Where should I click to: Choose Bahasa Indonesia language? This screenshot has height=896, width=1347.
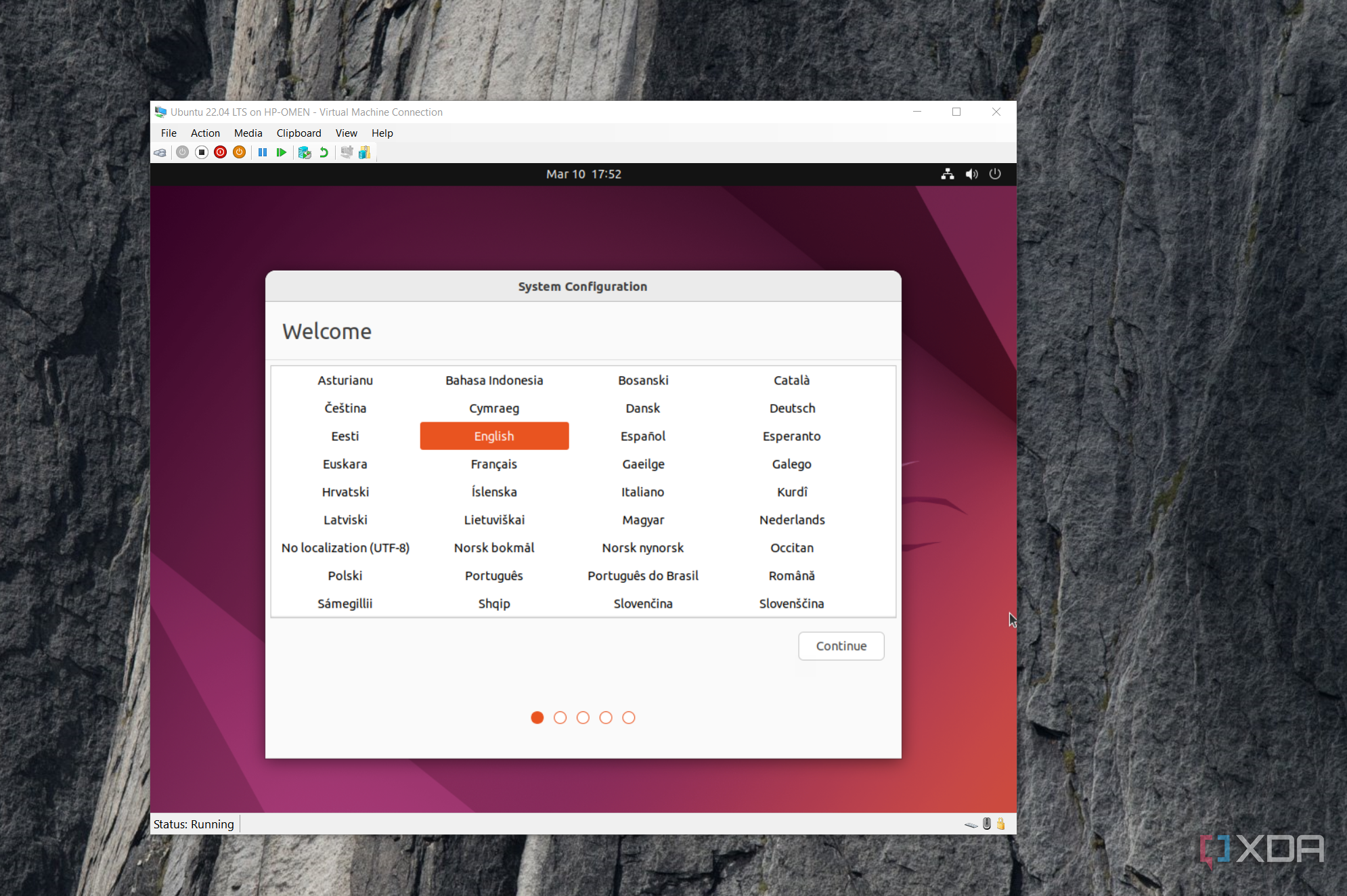494,380
